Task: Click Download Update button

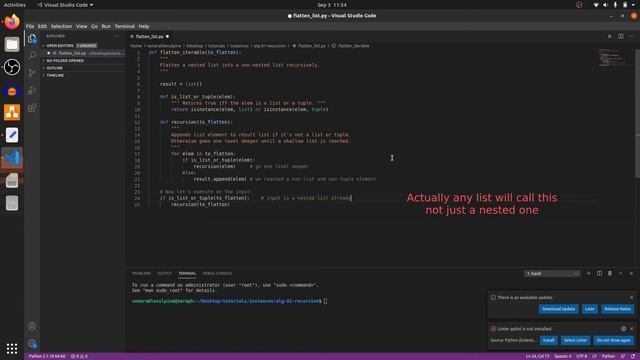Action: point(558,309)
